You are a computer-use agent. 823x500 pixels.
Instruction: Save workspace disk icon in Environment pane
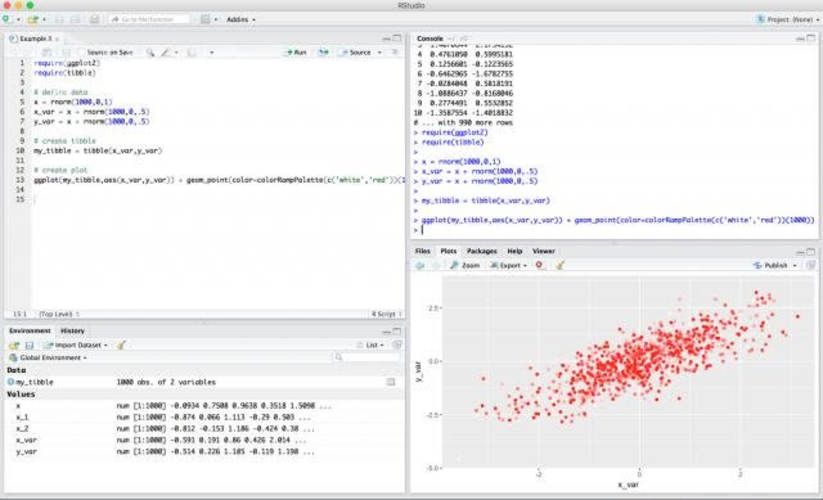[29, 345]
